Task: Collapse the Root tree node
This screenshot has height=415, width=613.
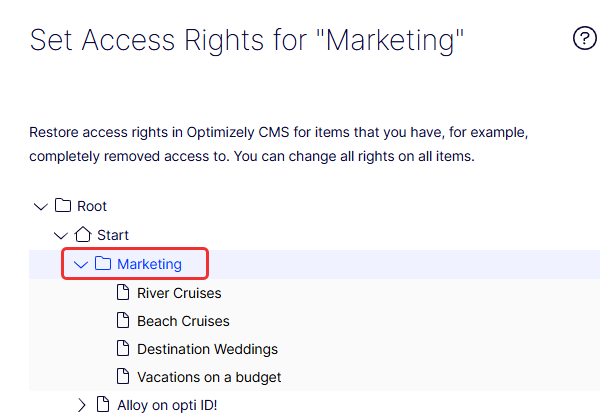Action: point(41,206)
